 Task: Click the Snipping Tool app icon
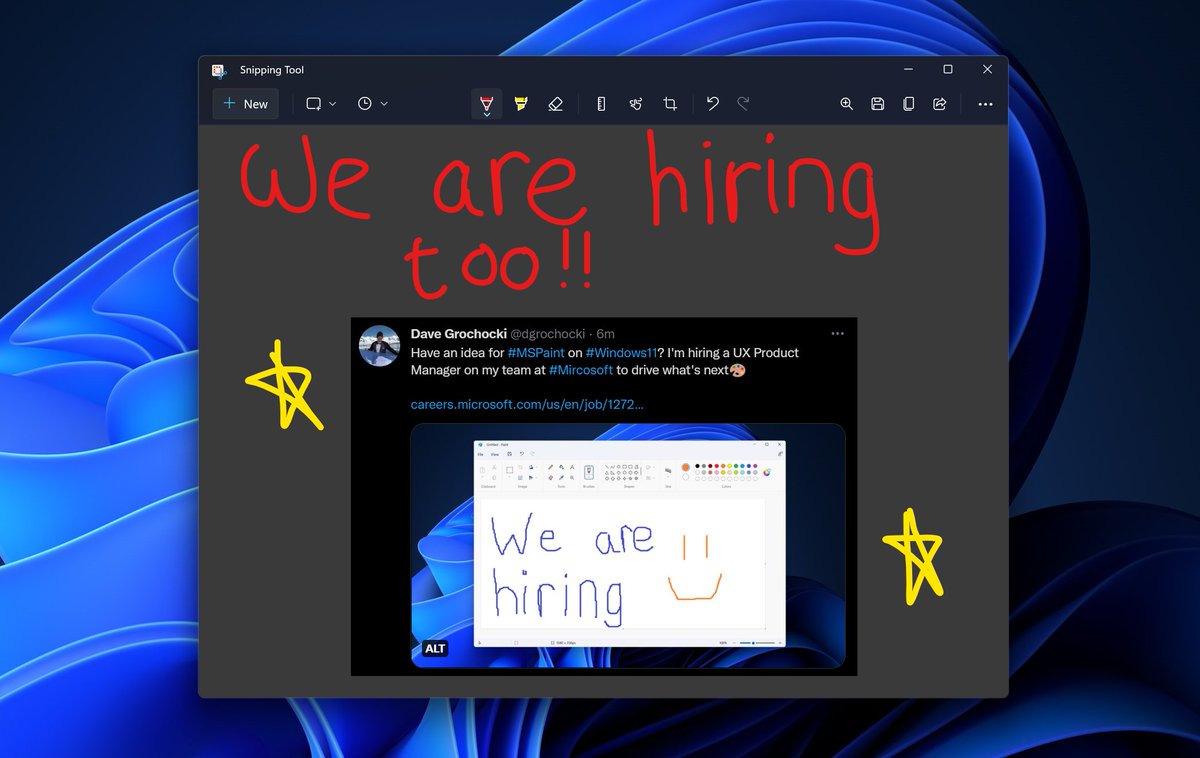coord(219,70)
